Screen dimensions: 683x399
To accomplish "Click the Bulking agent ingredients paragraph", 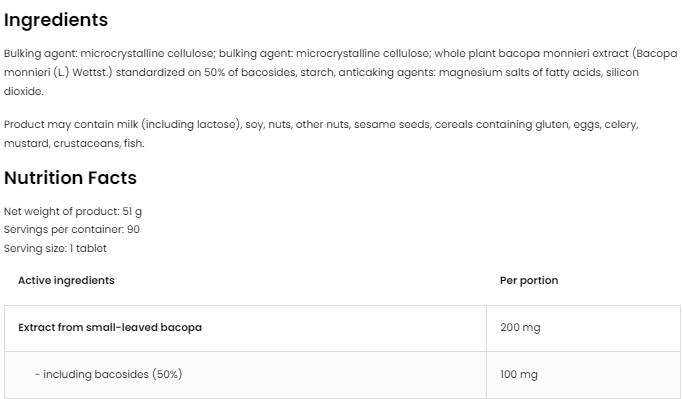I will click(341, 72).
